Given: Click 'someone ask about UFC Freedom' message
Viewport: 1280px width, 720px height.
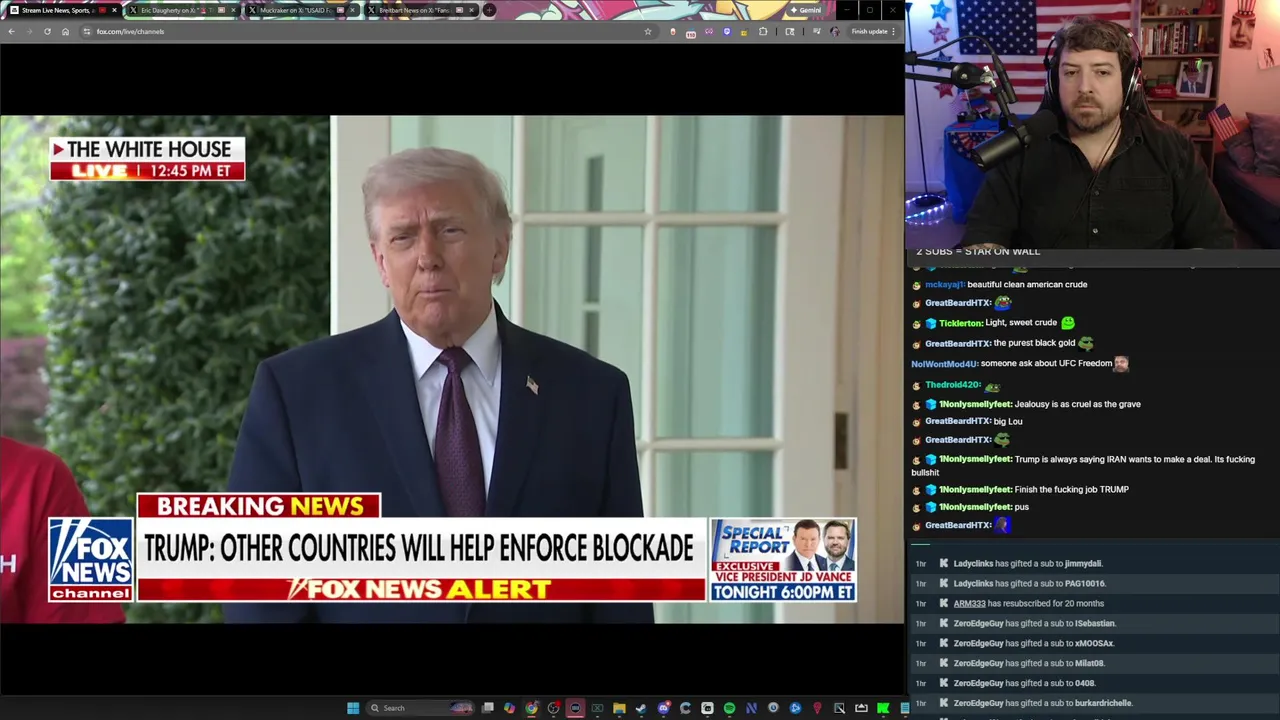Looking at the screenshot, I should [1046, 363].
